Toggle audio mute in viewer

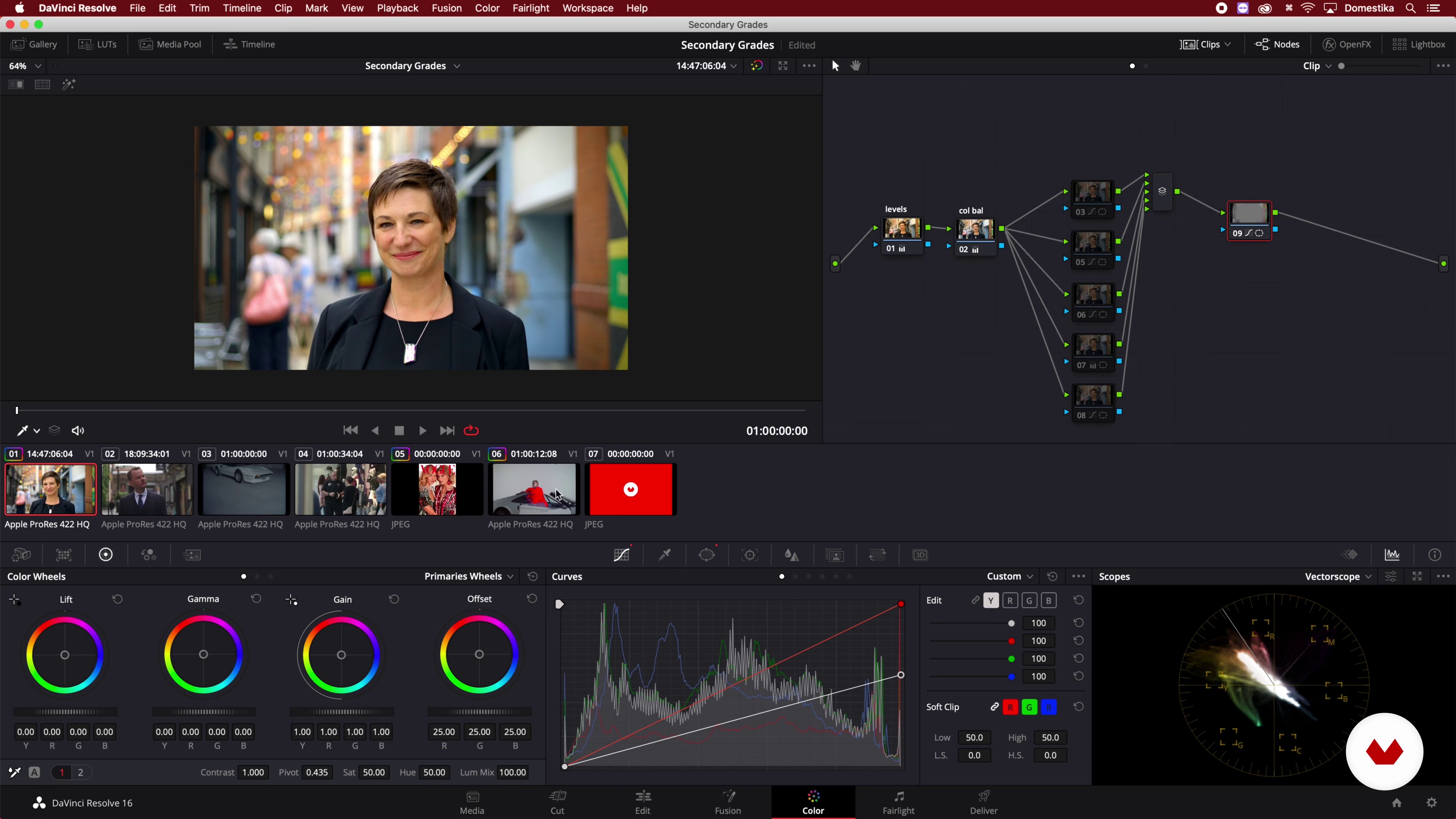[78, 431]
